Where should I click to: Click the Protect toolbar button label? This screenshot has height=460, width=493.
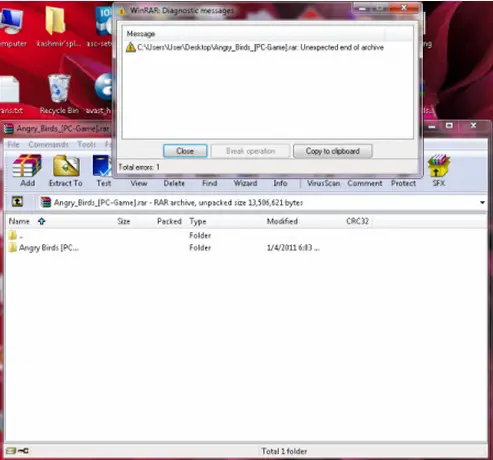point(403,183)
